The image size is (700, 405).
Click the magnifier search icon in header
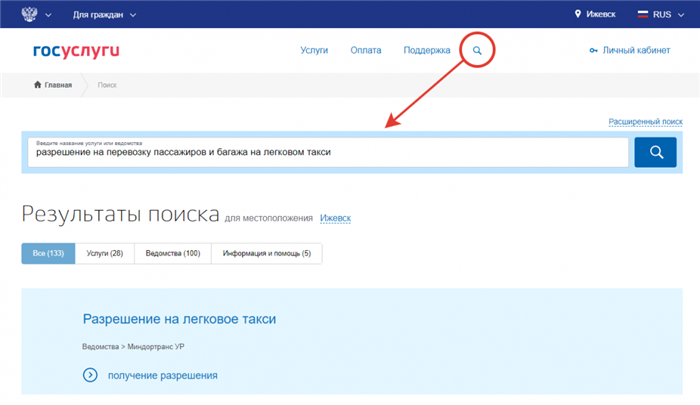pyautogui.click(x=477, y=50)
